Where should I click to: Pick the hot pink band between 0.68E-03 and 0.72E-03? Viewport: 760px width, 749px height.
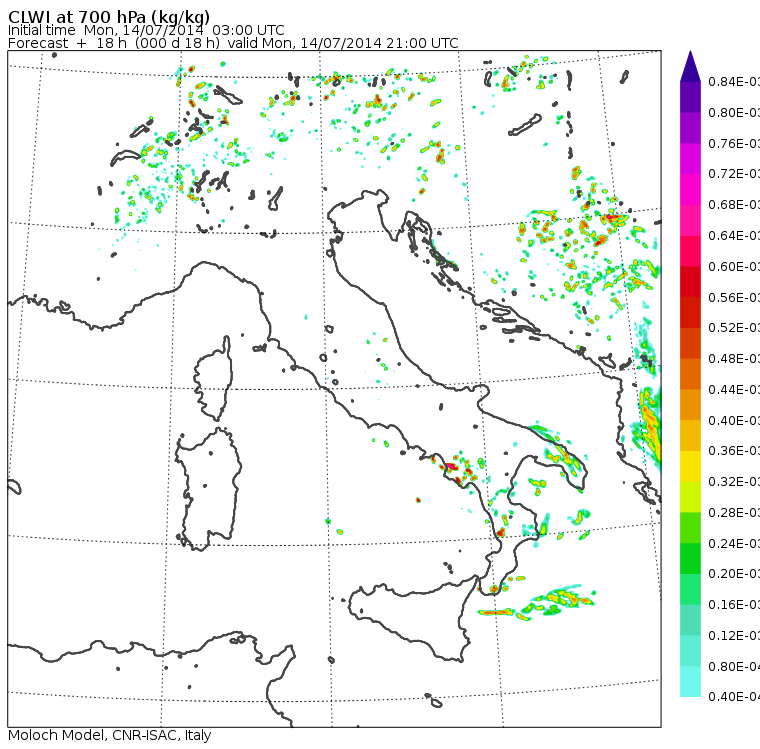(x=690, y=190)
